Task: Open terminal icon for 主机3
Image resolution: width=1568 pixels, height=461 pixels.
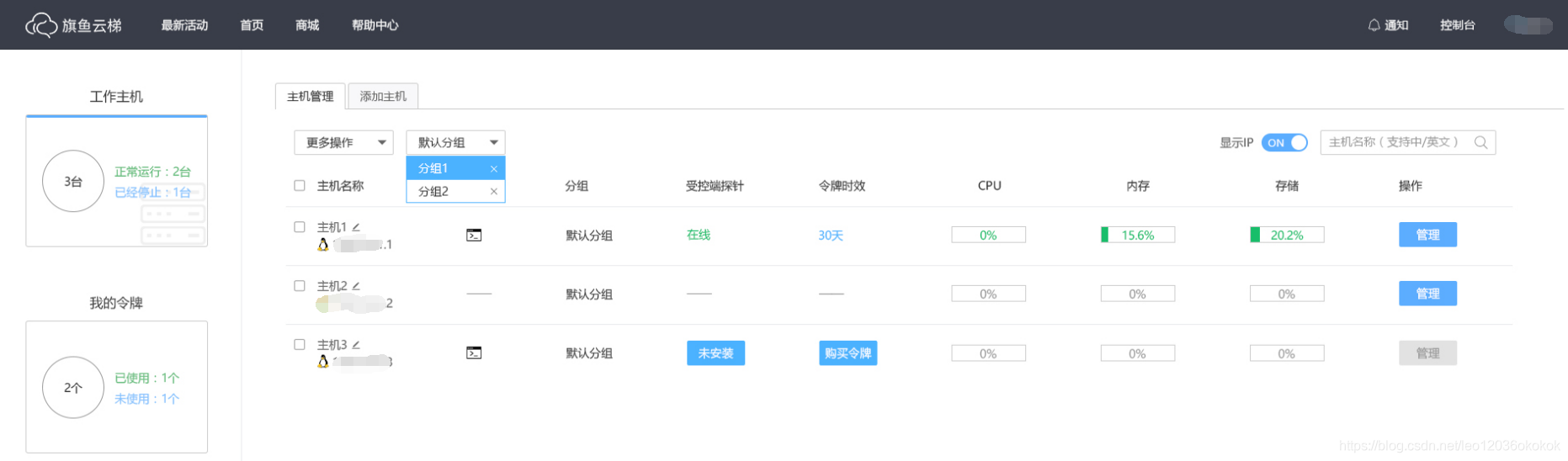Action: pyautogui.click(x=474, y=352)
